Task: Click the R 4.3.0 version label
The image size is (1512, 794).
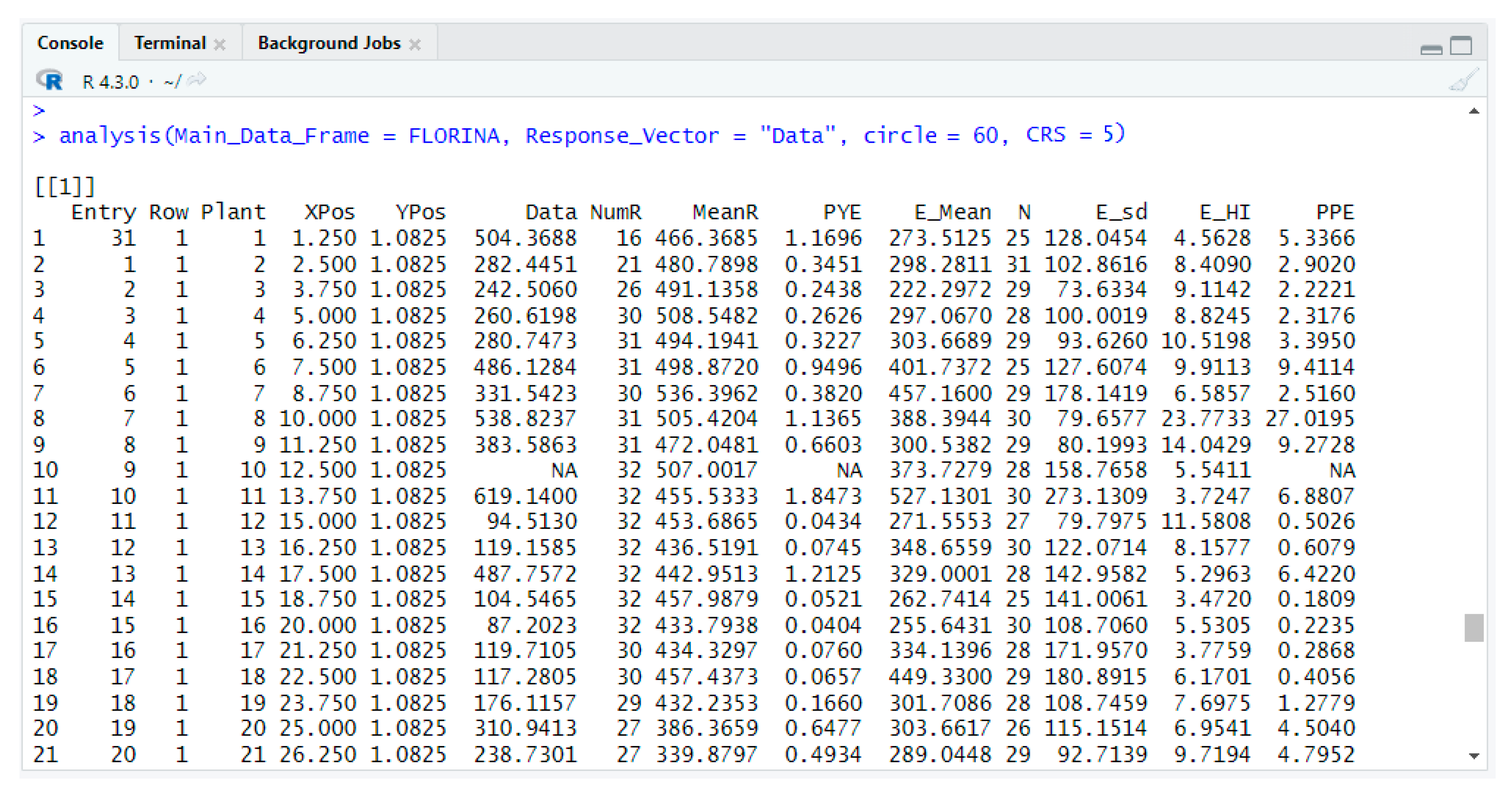Action: [x=110, y=82]
